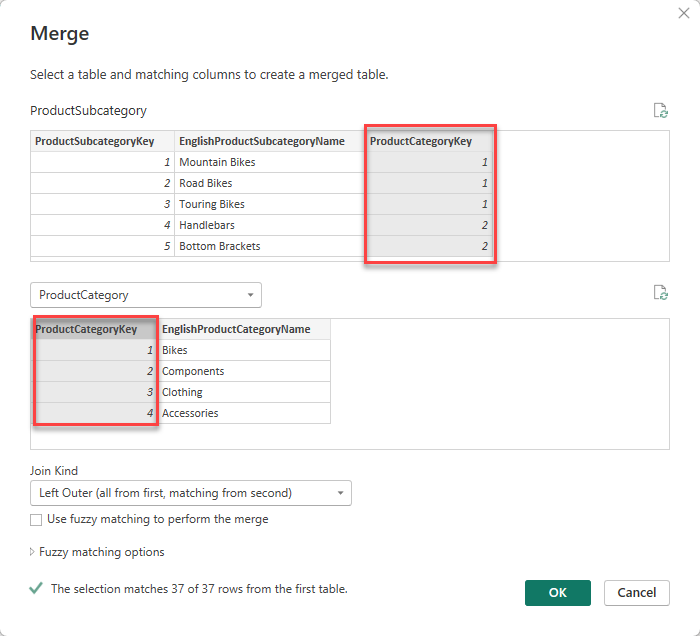Select ProductSubcategoryKey column header
700x636 pixels.
click(101, 141)
